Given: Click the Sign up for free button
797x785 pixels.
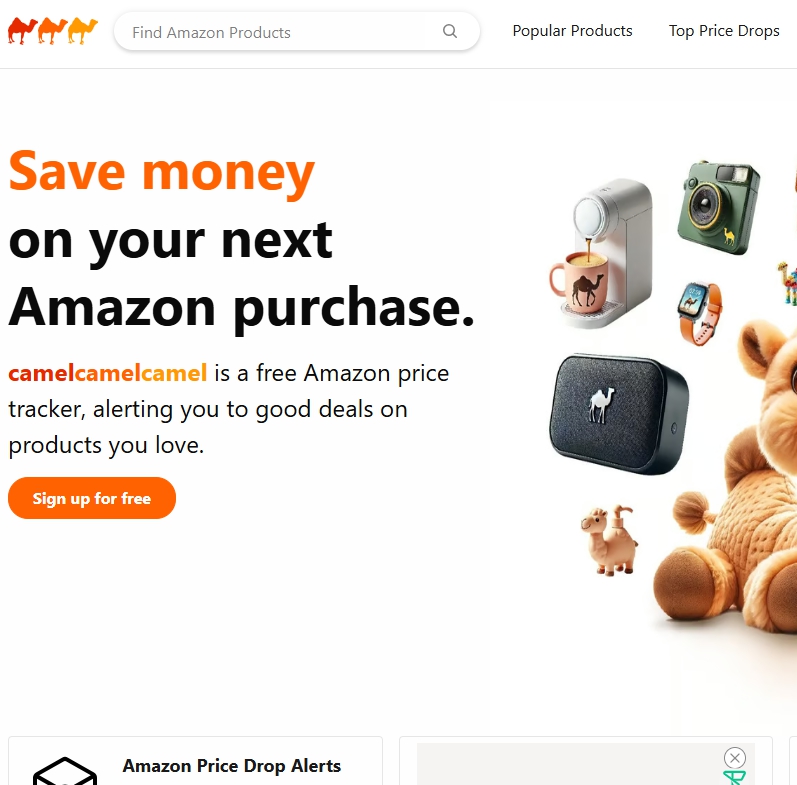Looking at the screenshot, I should (92, 498).
